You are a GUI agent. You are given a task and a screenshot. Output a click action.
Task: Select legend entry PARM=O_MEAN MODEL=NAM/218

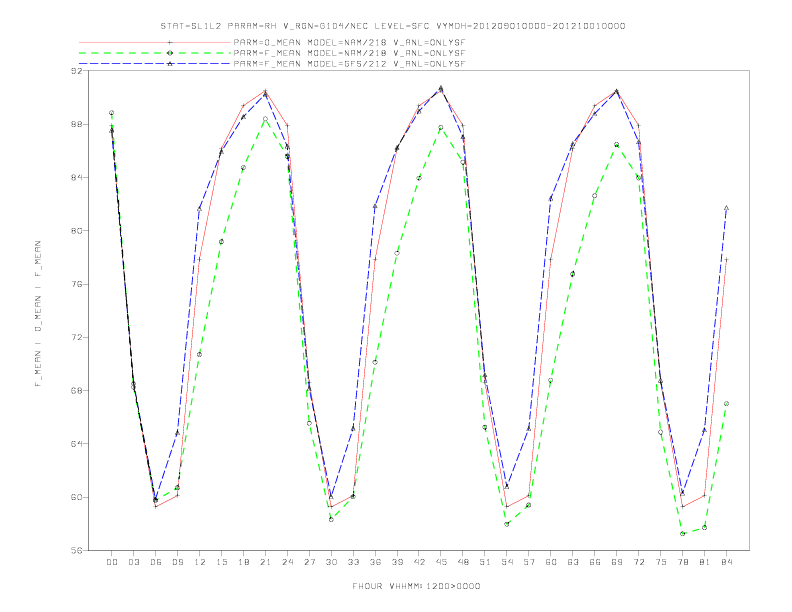tap(349, 42)
